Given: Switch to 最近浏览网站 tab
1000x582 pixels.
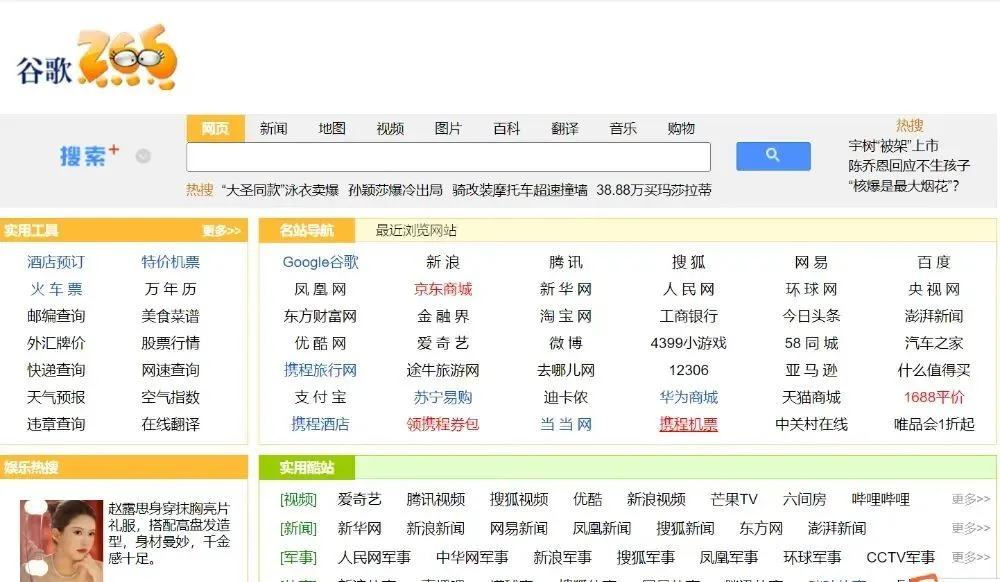Looking at the screenshot, I should (x=416, y=231).
